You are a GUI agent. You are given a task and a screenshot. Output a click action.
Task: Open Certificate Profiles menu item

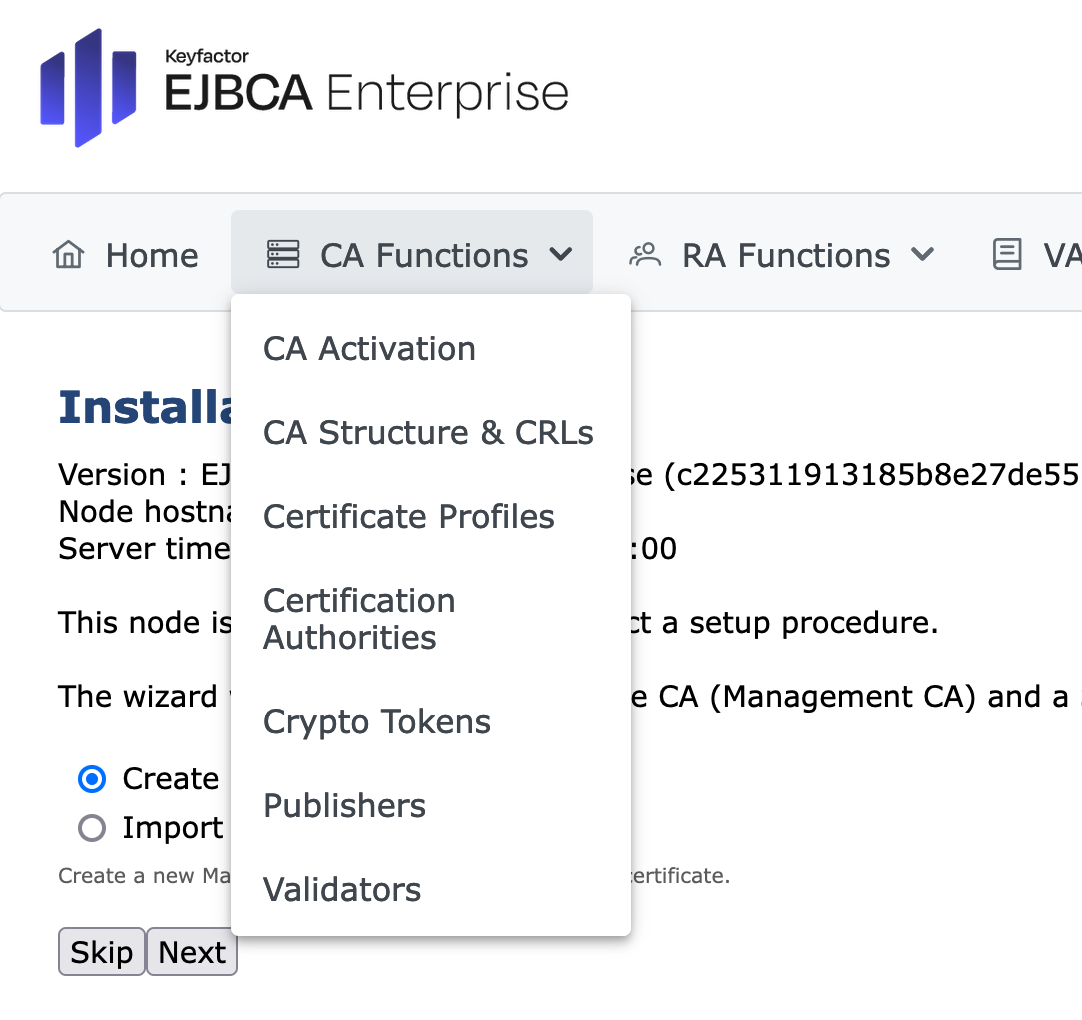pyautogui.click(x=408, y=517)
